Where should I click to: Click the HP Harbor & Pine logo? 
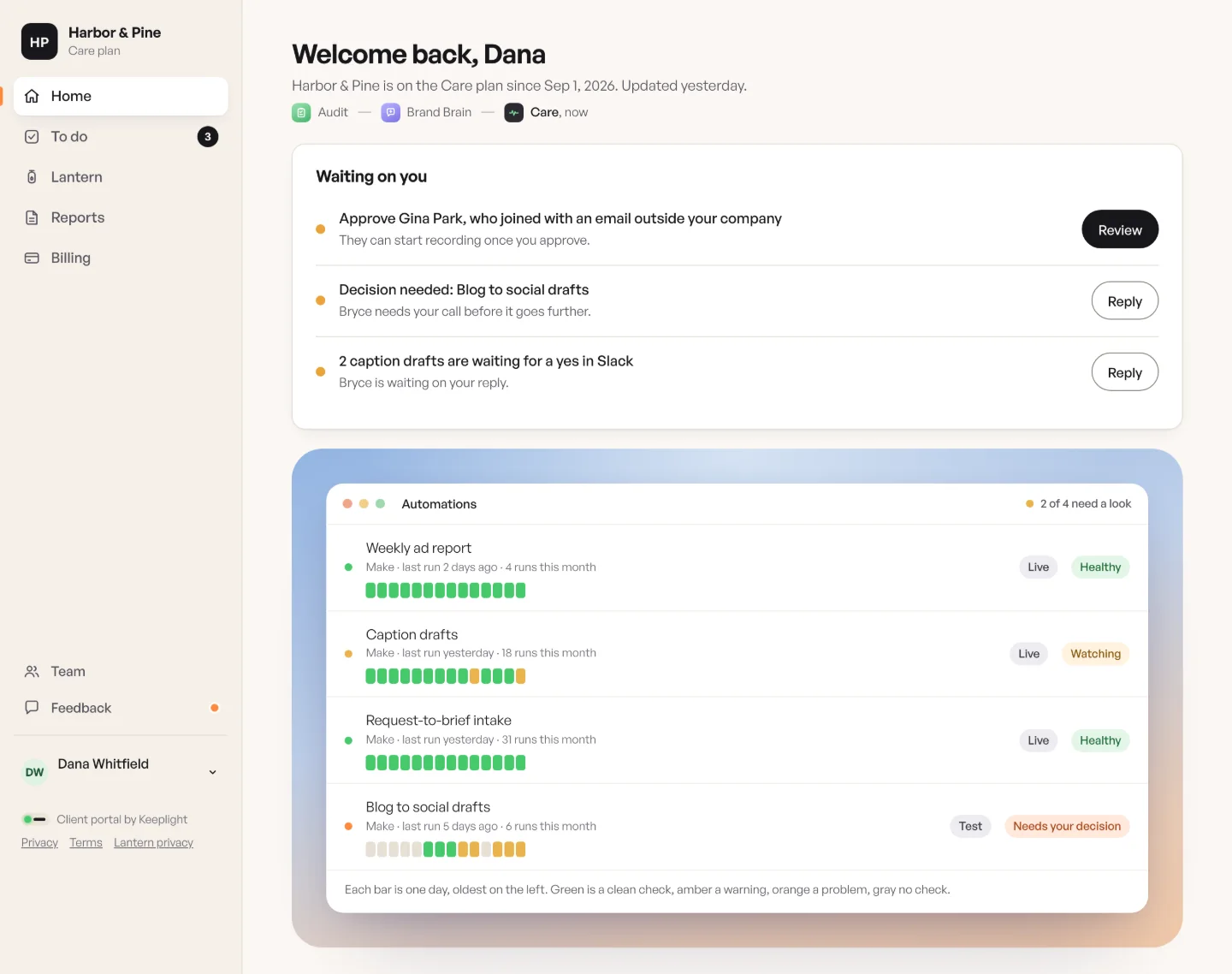39,42
